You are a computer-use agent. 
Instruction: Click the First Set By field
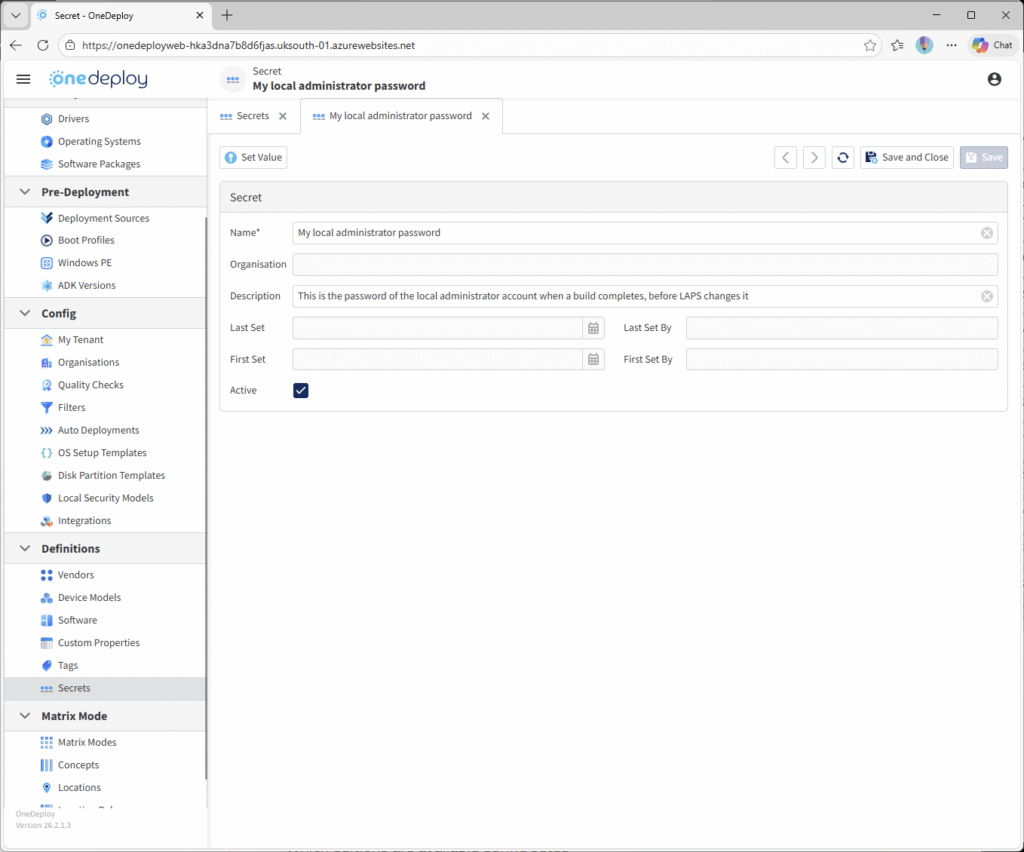(x=841, y=359)
